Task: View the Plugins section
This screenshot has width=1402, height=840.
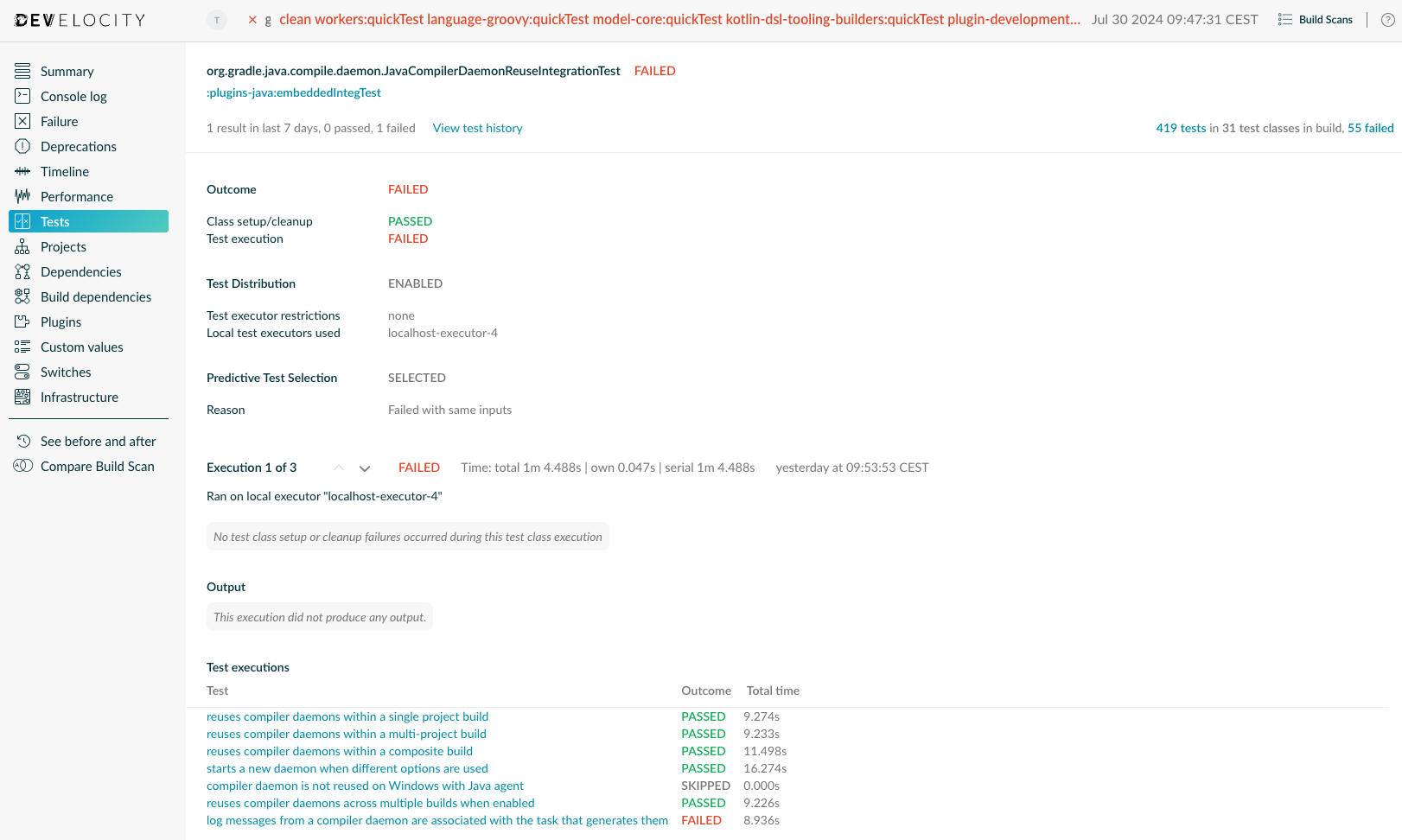Action: pyautogui.click(x=61, y=321)
